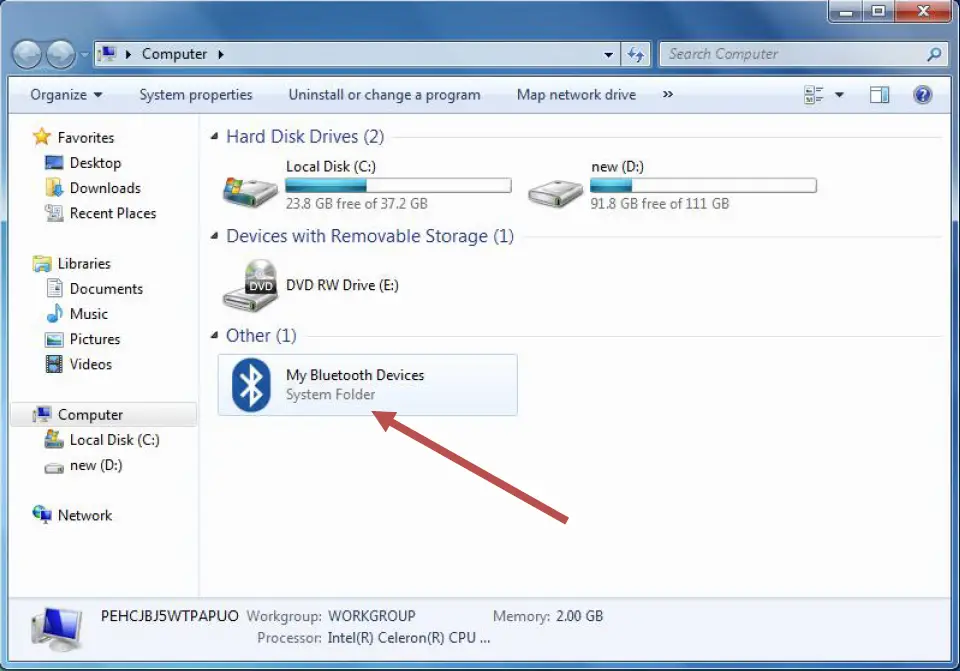Click the Forward navigation arrow button
The height and width of the screenshot is (671, 960).
point(61,54)
